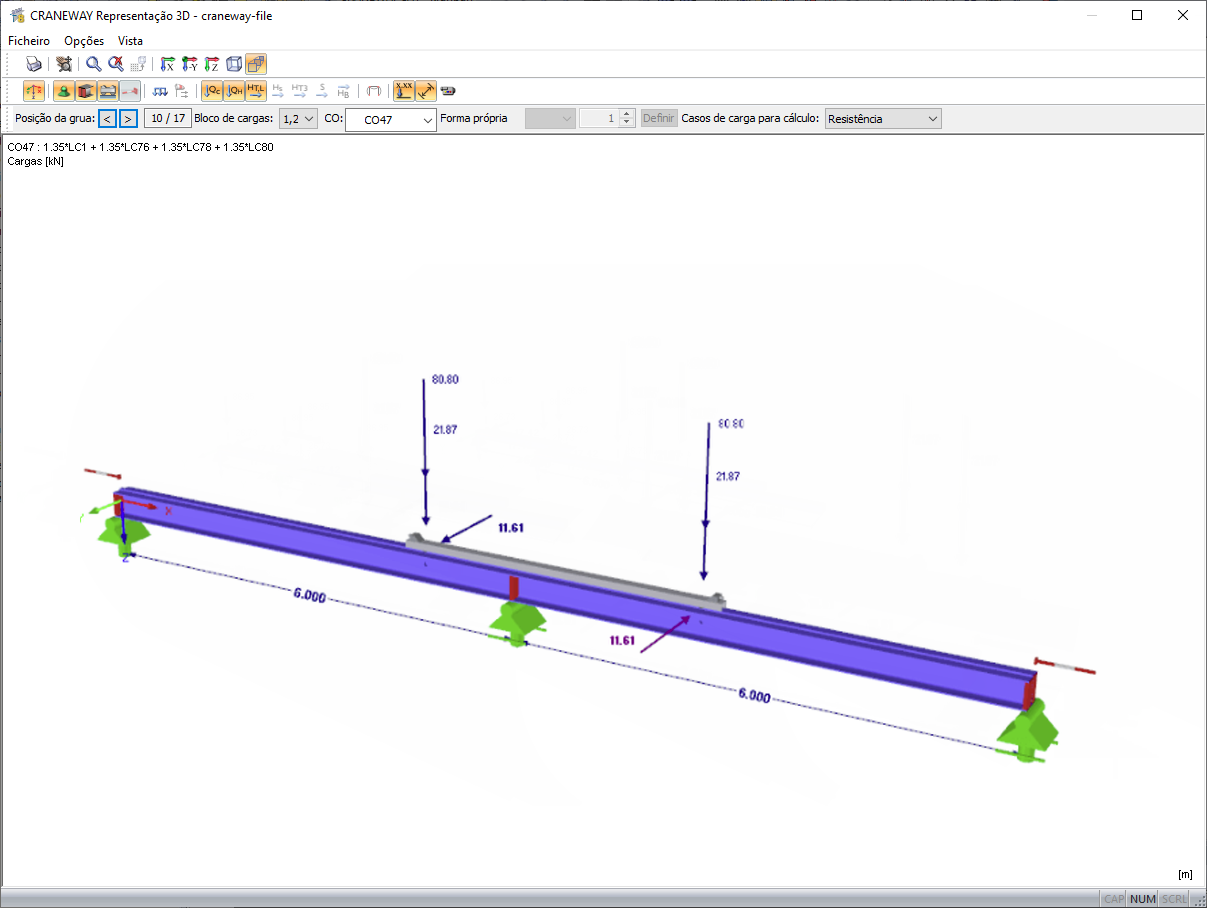Click the display settings icon beside Print
1207x908 pixels.
click(64, 64)
